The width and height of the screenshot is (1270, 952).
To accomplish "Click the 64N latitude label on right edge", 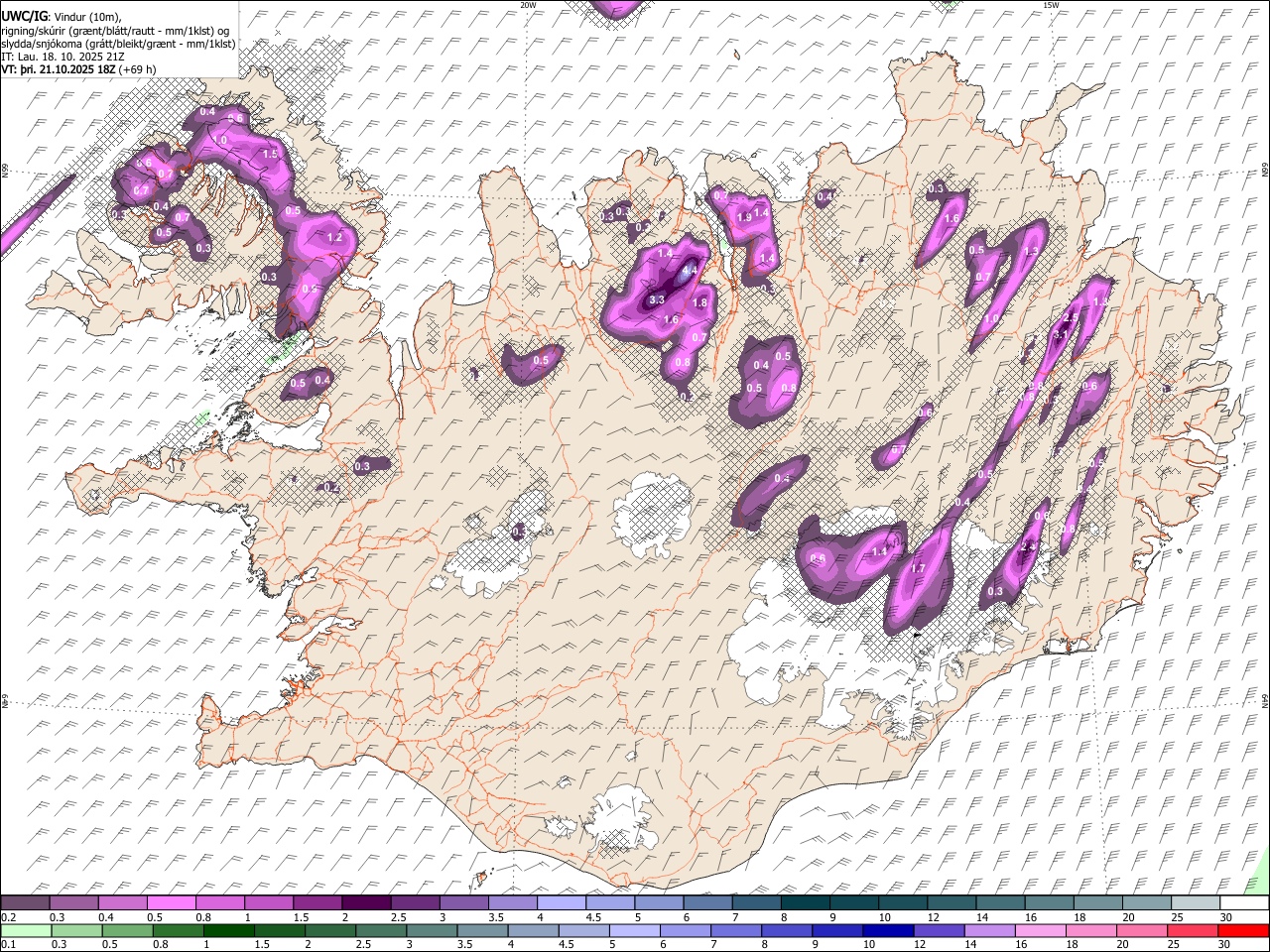I will click(x=1265, y=700).
